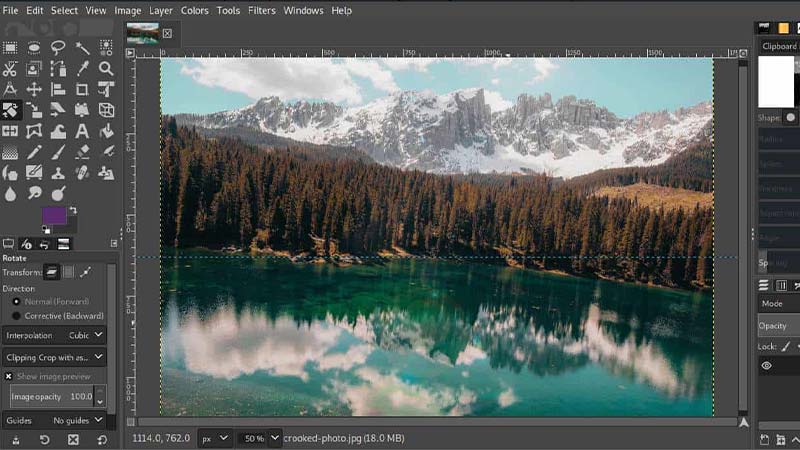Screen dimensions: 800x450
Task: Close the crooked-photo image tab
Action: click(x=167, y=34)
